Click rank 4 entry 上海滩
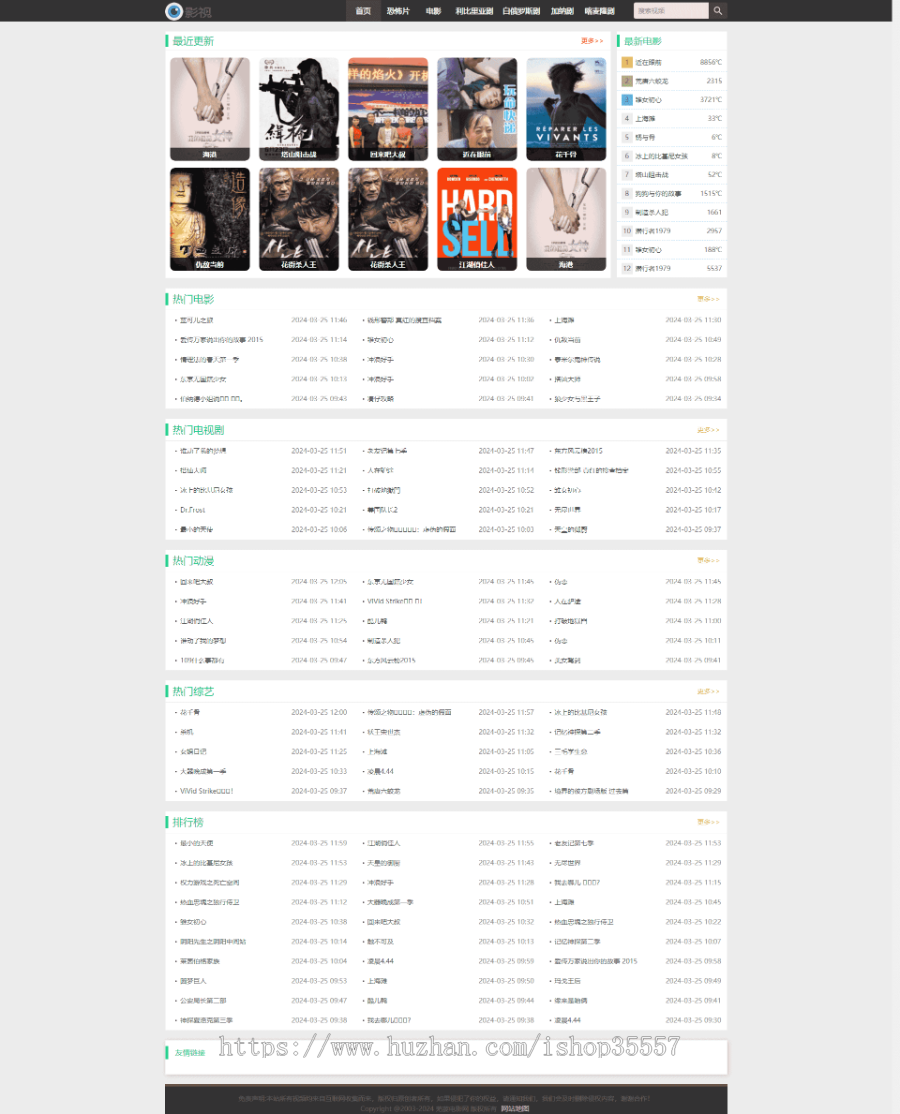Screen dimensions: 900x1114 pos(645,119)
